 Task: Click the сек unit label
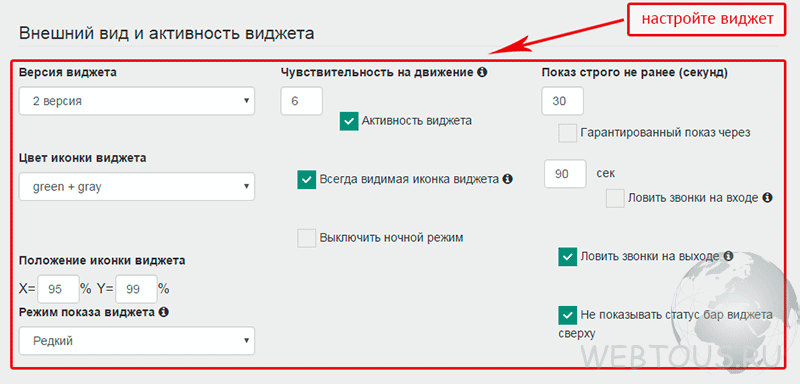click(x=606, y=173)
